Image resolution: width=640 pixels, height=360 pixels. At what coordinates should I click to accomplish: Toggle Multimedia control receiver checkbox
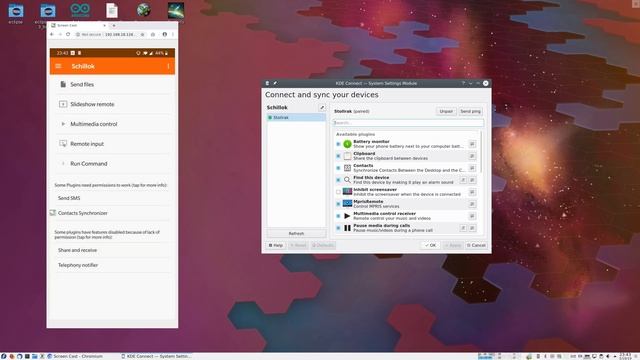click(x=338, y=216)
